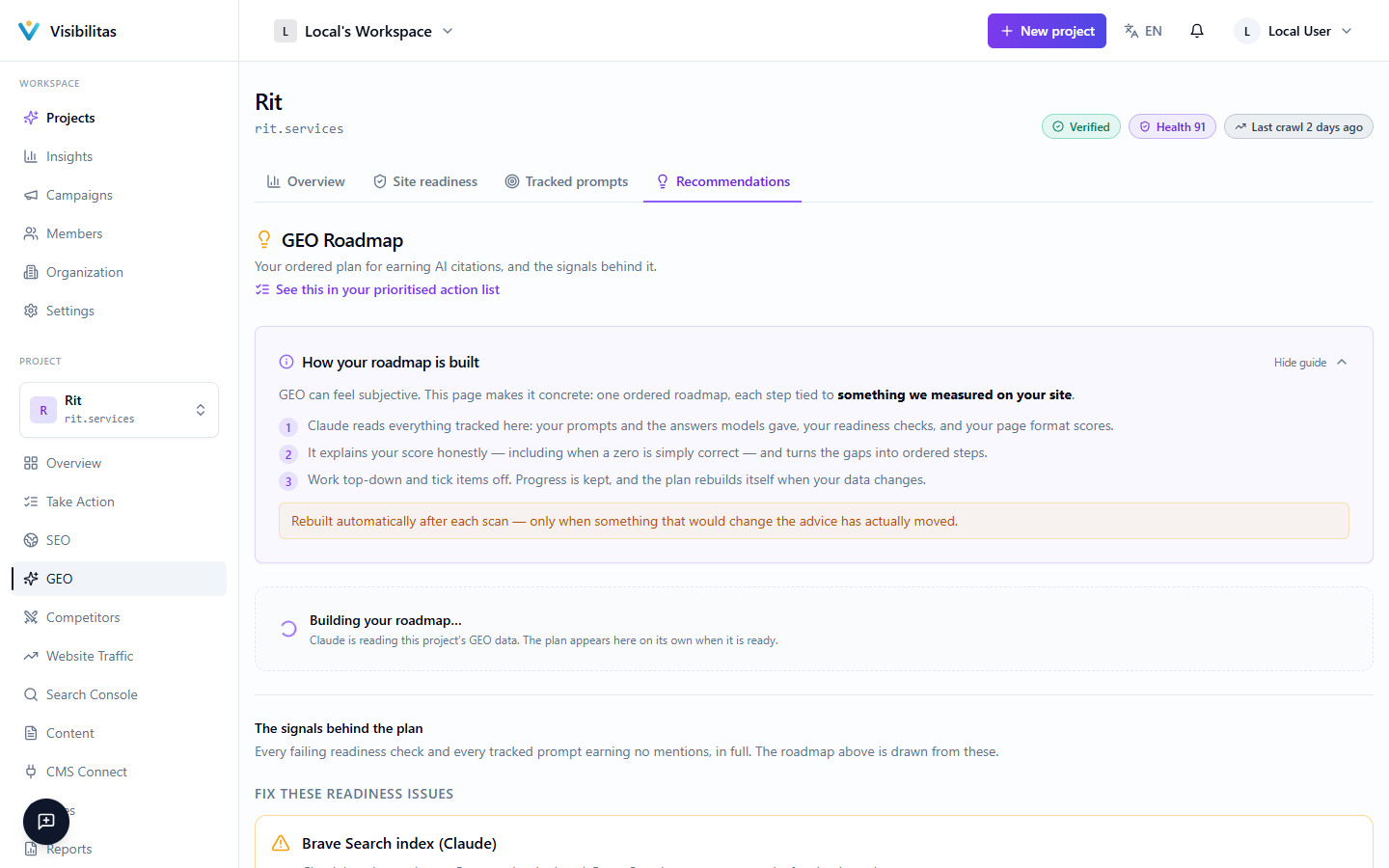Click the GEO sparkle icon in sidebar
Image resolution: width=1389 pixels, height=868 pixels.
click(31, 579)
